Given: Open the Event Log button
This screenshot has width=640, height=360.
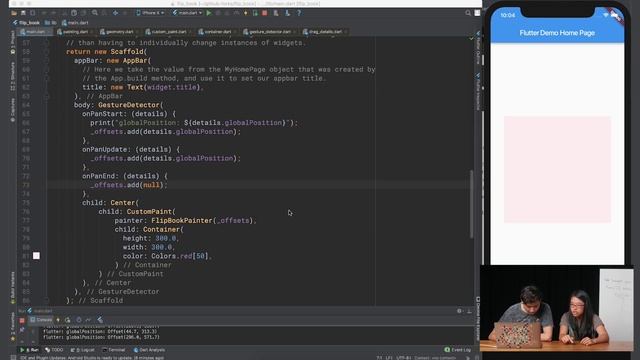Looking at the screenshot, I should point(458,350).
